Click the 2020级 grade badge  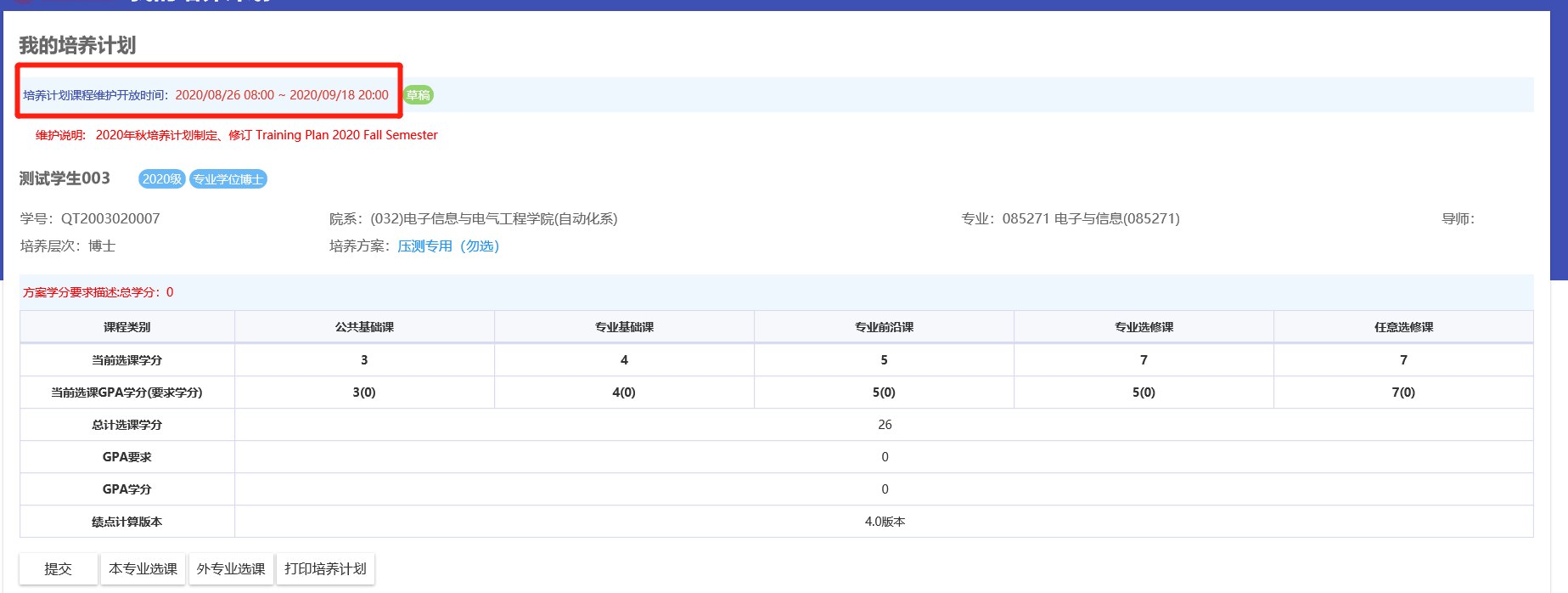click(x=161, y=179)
